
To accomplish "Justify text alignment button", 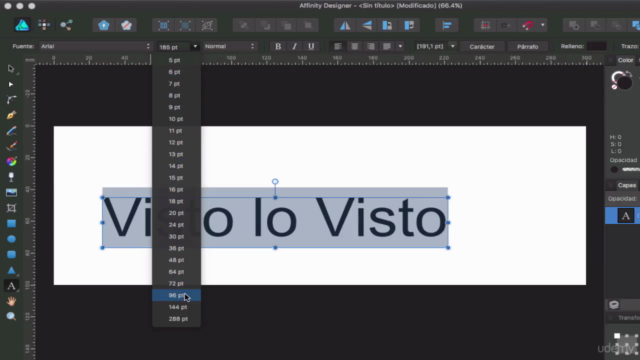I will tap(387, 47).
